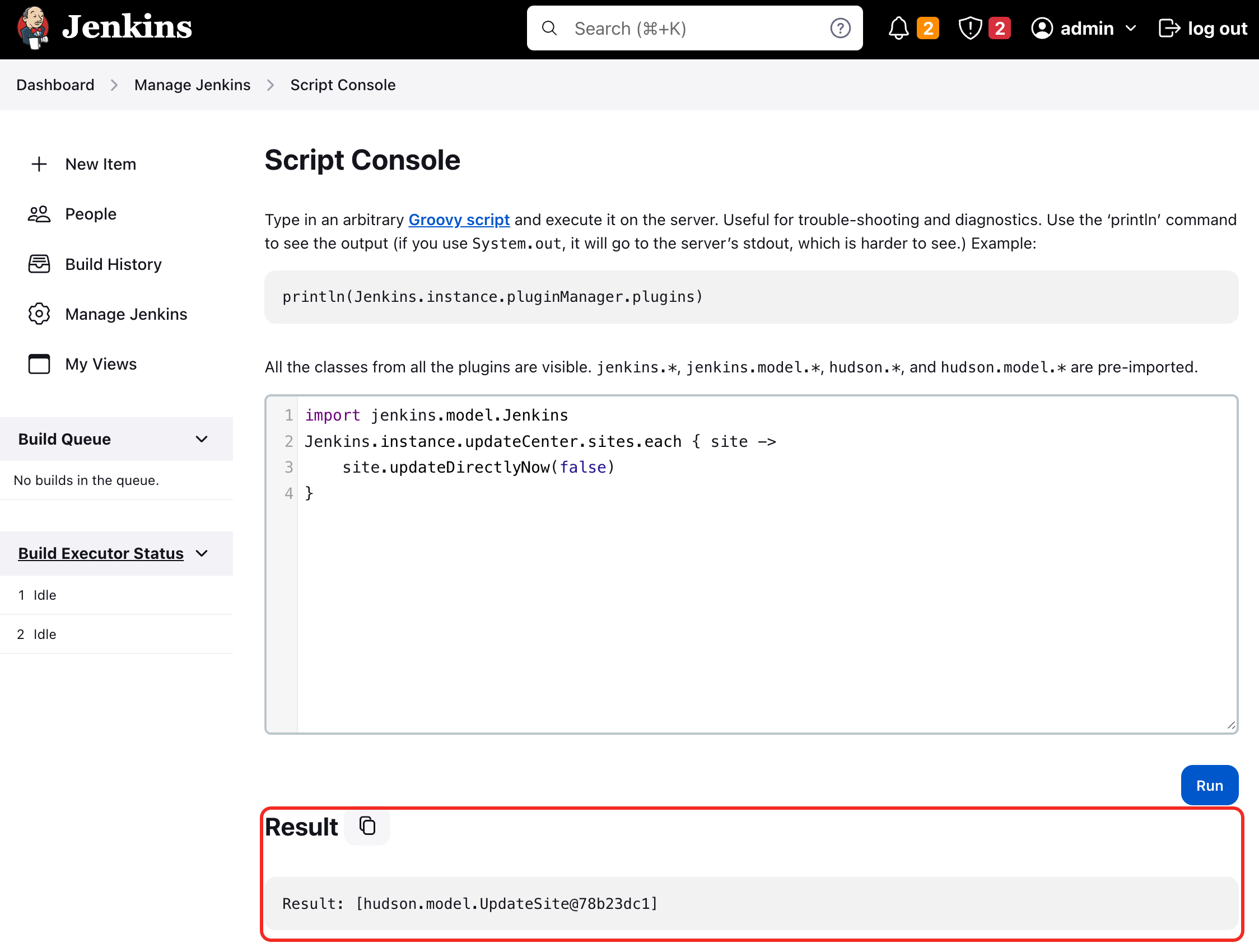This screenshot has width=1259, height=952.
Task: Go to People page
Action: click(x=91, y=214)
